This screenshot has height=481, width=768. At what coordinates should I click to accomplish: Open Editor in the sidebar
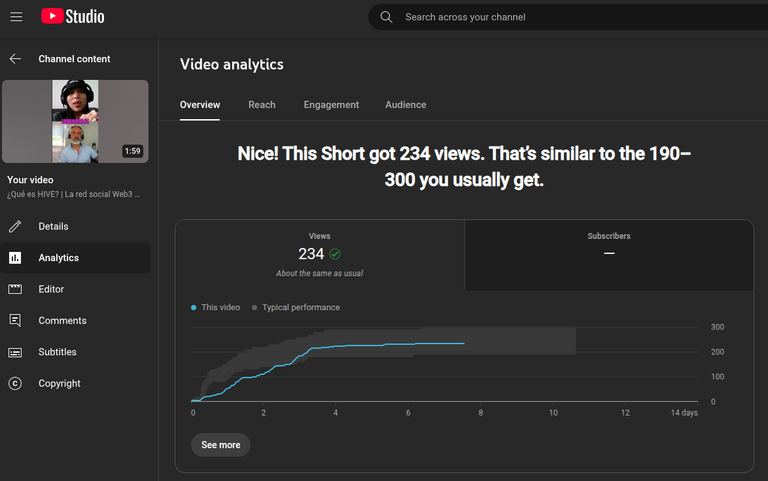[75, 289]
